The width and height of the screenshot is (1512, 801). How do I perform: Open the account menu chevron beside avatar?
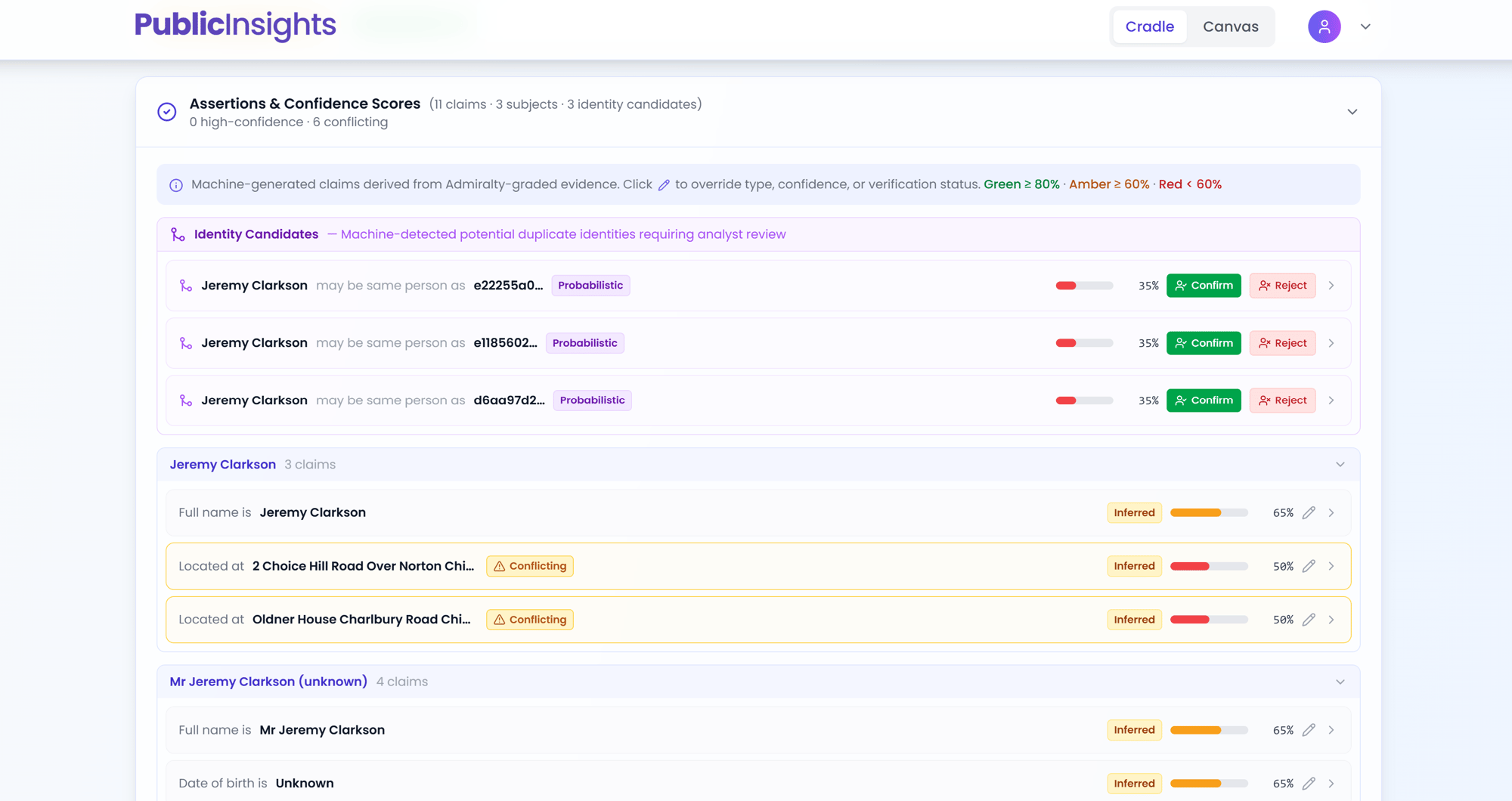click(1365, 26)
